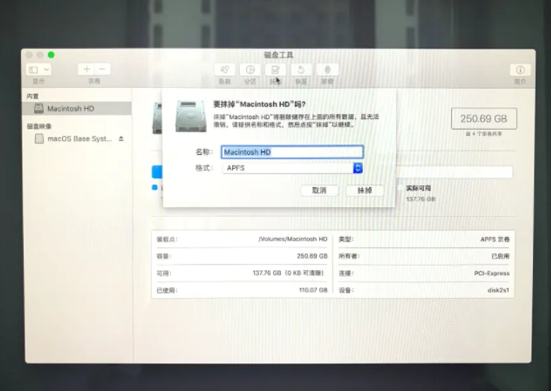Click the remove volume minus button
551x391 pixels.
pyautogui.click(x=102, y=69)
